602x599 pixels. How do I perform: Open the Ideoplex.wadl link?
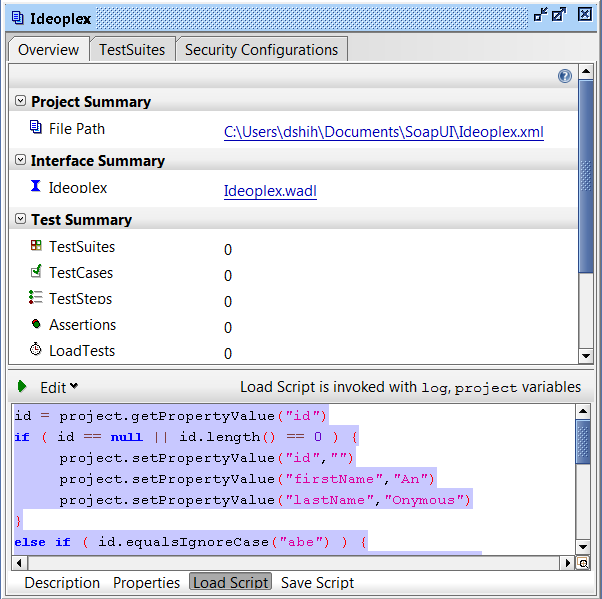coord(270,191)
